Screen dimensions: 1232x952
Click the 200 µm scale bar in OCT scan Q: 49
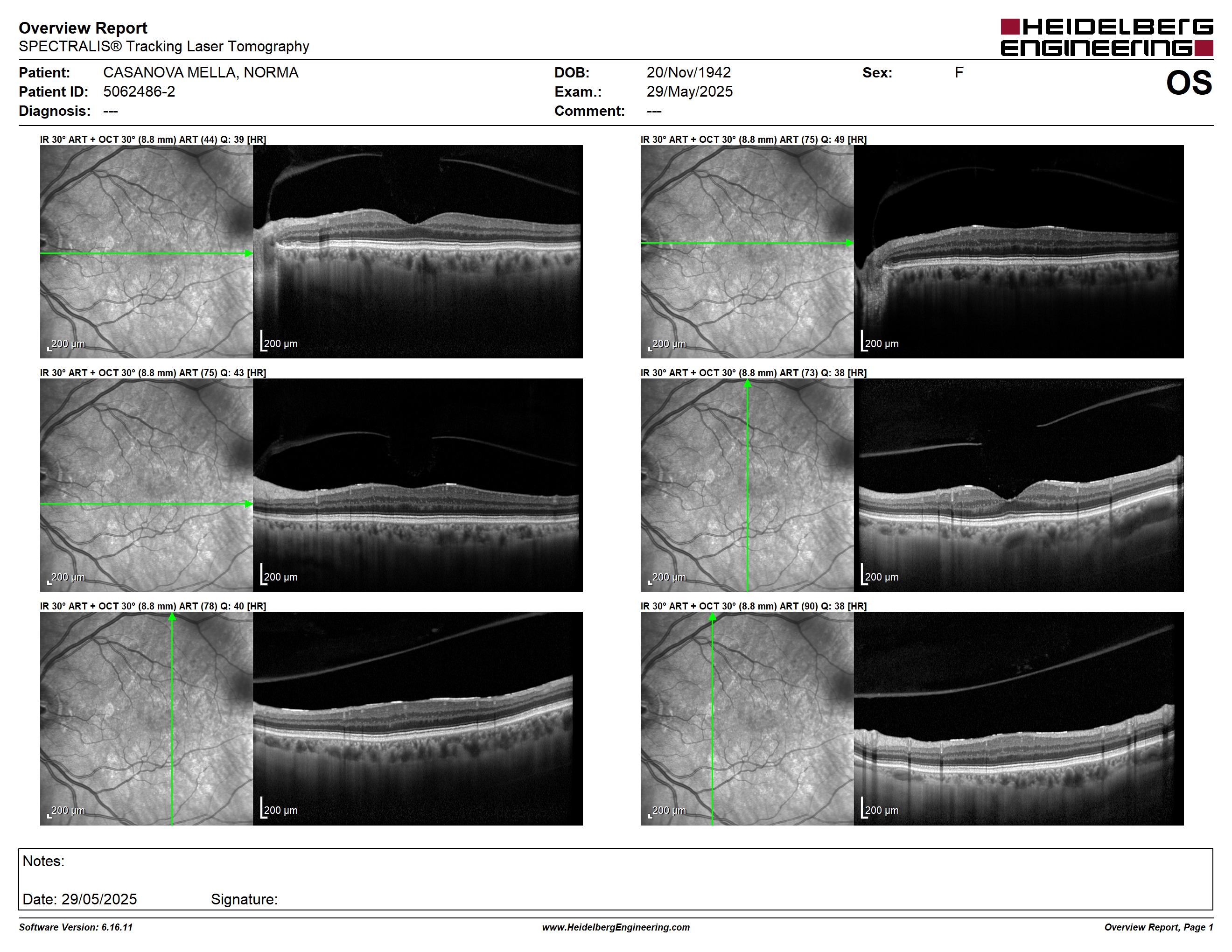click(x=880, y=341)
